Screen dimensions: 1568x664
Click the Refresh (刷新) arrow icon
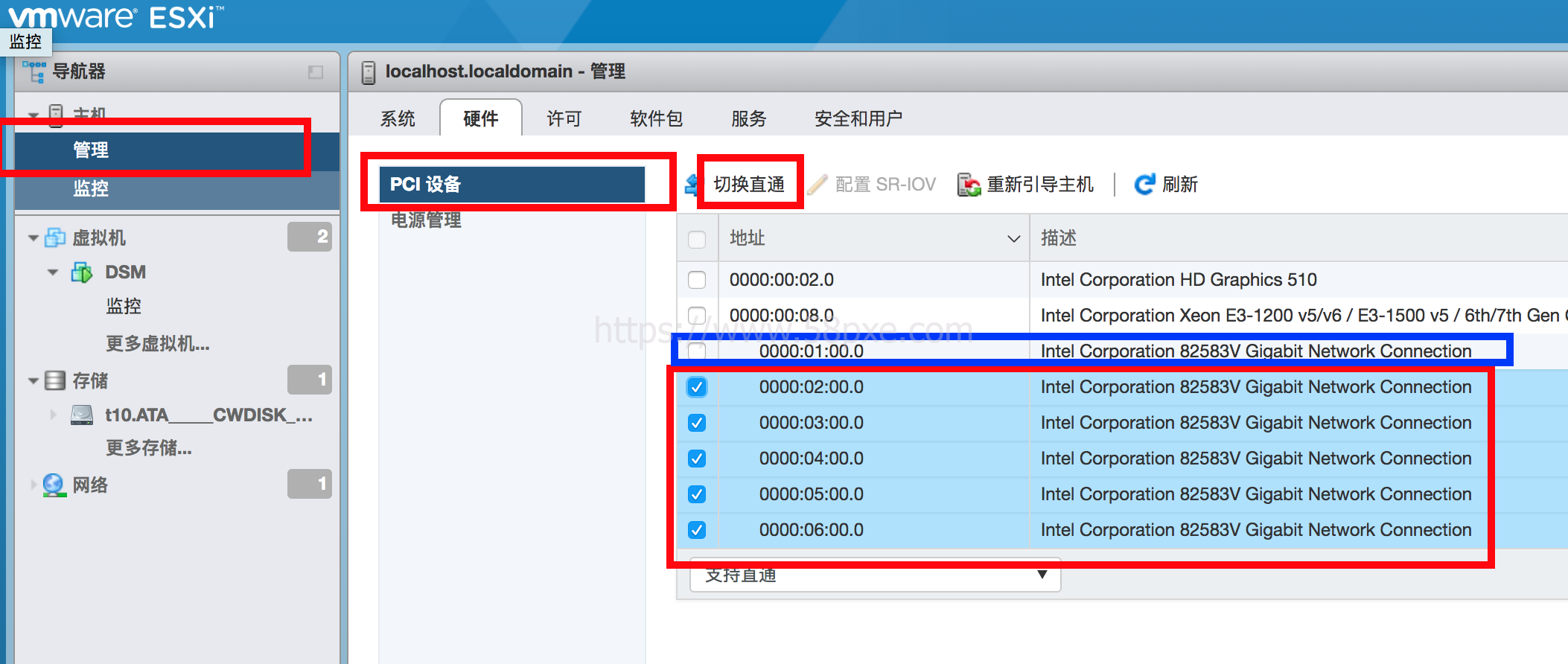(x=1144, y=184)
